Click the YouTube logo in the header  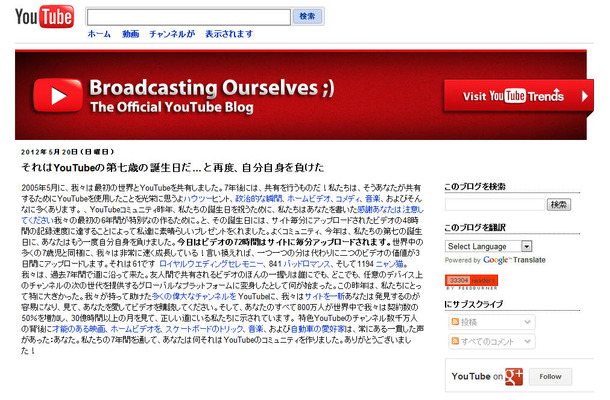[44, 17]
